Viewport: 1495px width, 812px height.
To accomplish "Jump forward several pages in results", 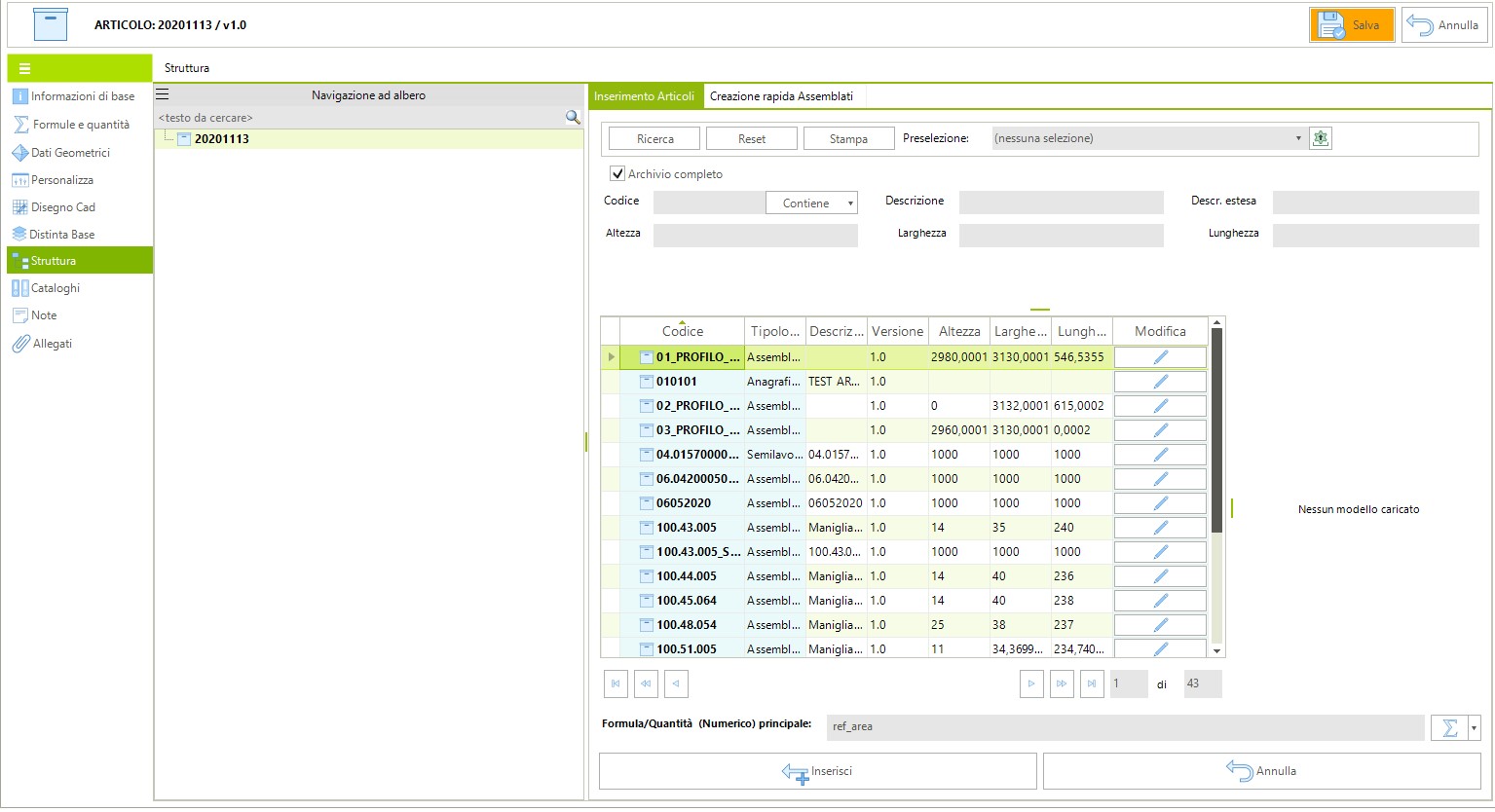I will (1062, 683).
